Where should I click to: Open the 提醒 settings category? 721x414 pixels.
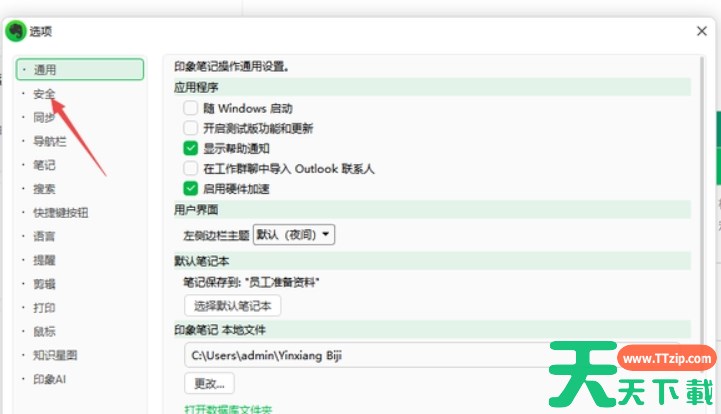[44, 260]
